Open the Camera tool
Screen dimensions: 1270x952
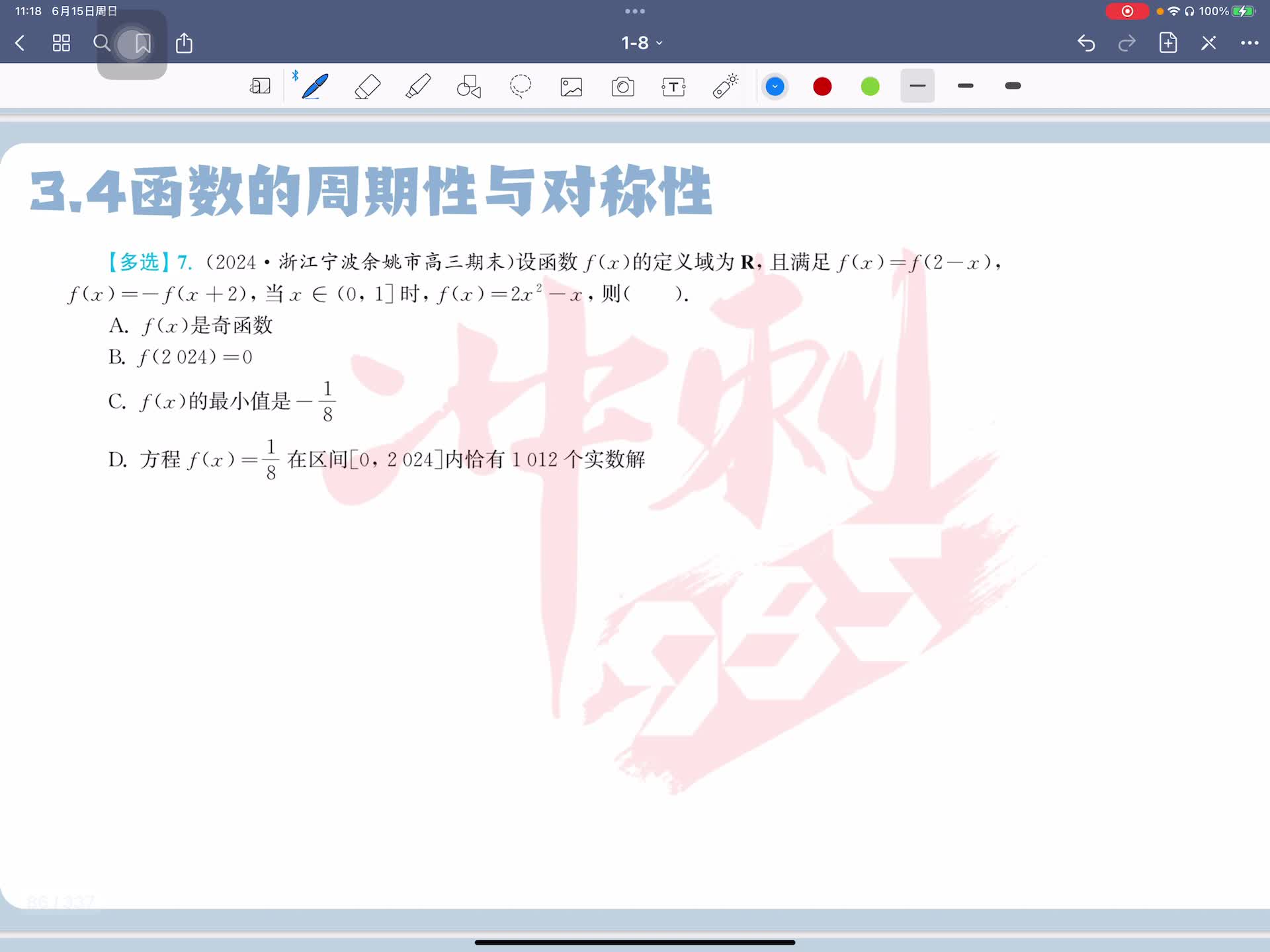point(622,87)
